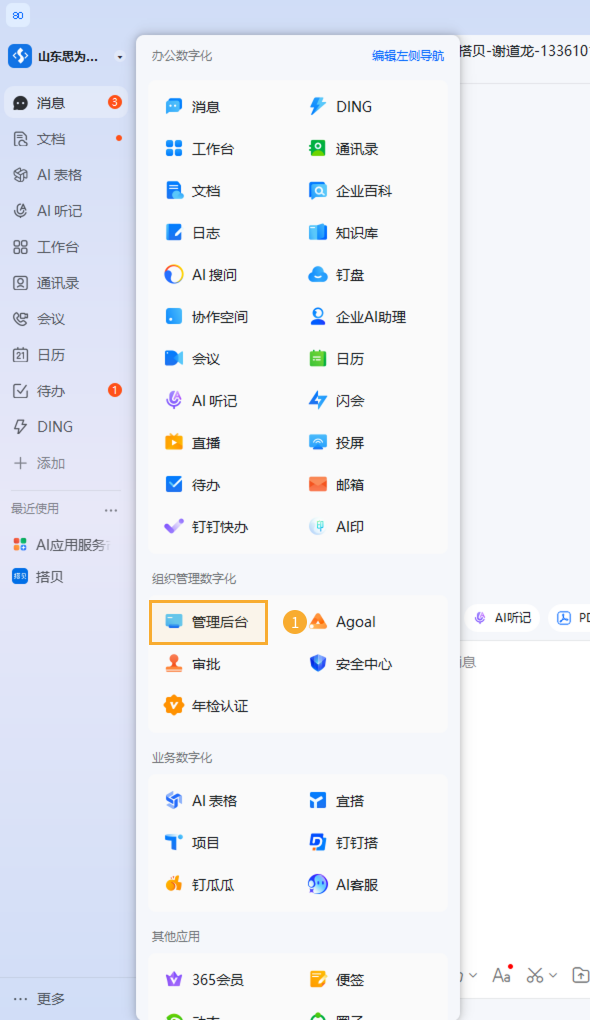Open 企业AI助理 app
Viewport: 590px width, 1020px height.
(357, 317)
